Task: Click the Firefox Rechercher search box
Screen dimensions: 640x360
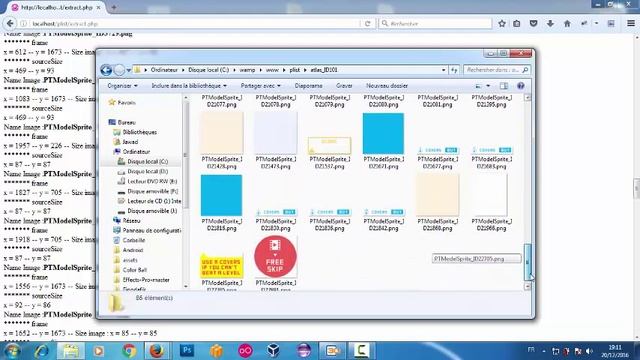Action: pyautogui.click(x=435, y=24)
